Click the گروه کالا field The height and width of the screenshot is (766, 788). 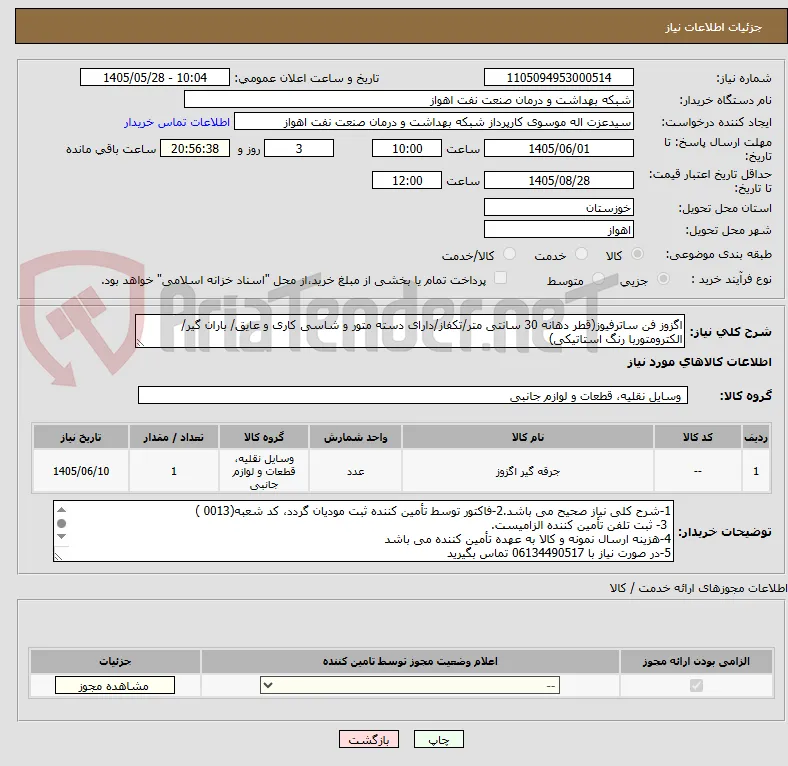click(x=413, y=396)
